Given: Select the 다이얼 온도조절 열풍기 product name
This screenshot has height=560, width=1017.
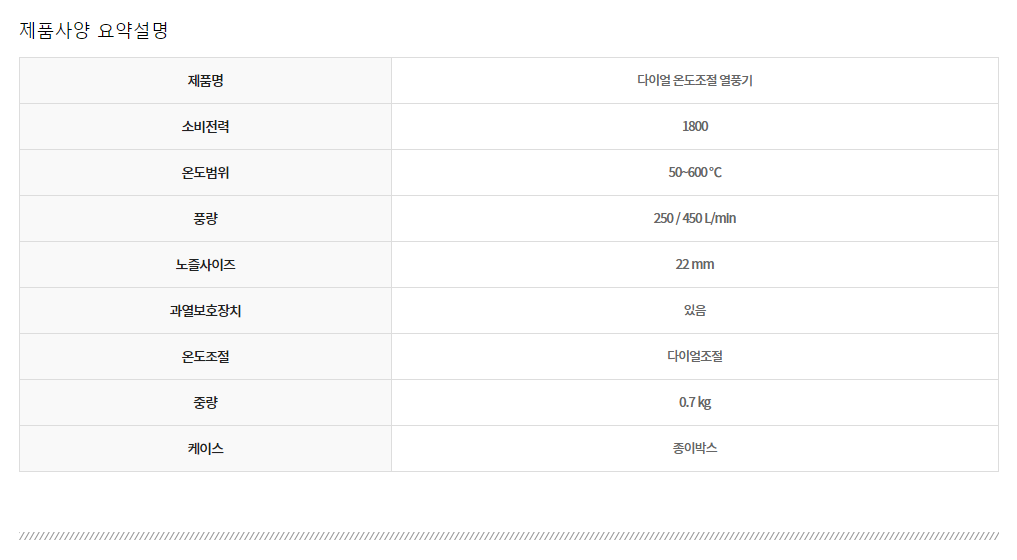Looking at the screenshot, I should [x=694, y=81].
